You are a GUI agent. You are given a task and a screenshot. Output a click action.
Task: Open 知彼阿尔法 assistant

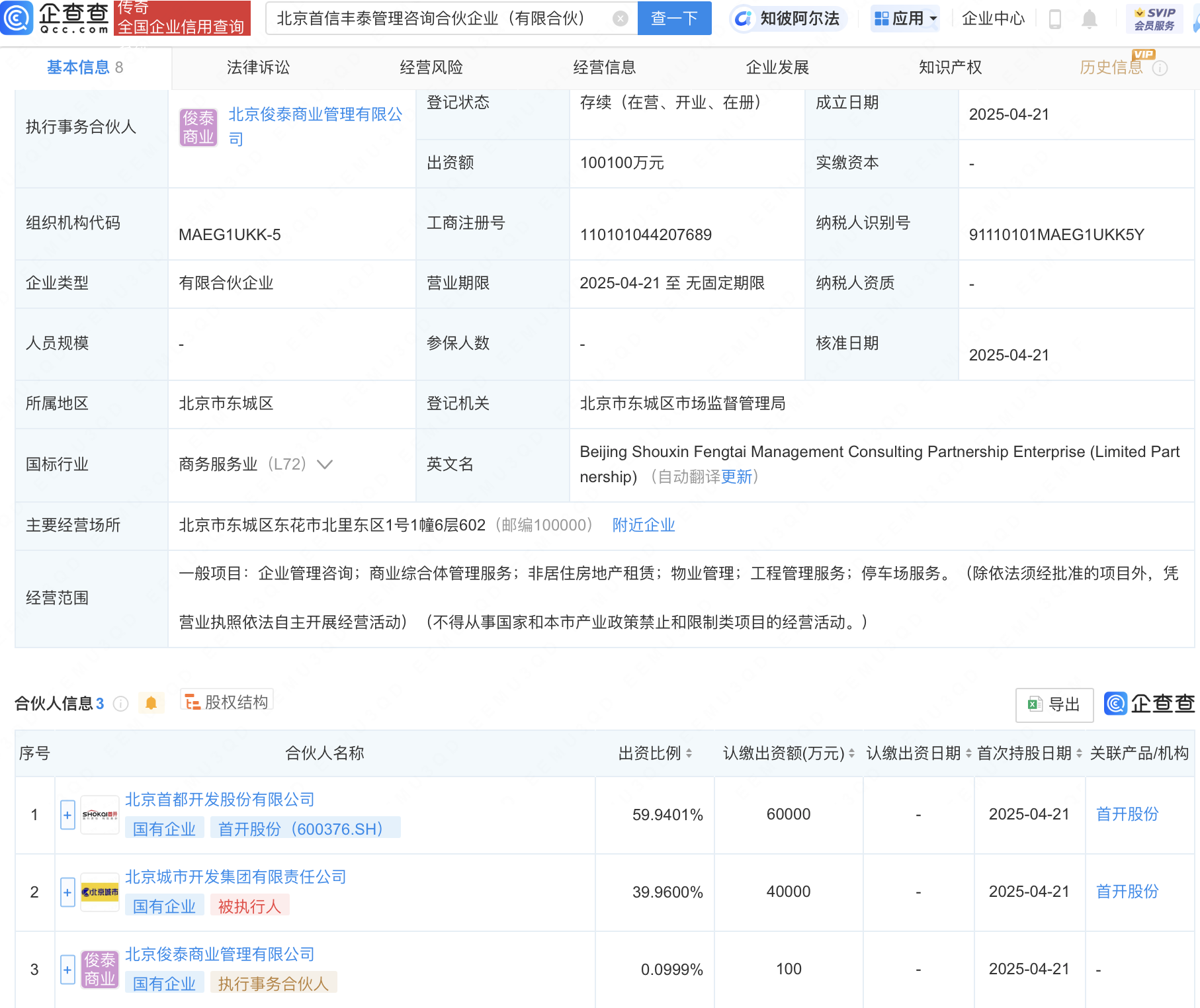787,19
